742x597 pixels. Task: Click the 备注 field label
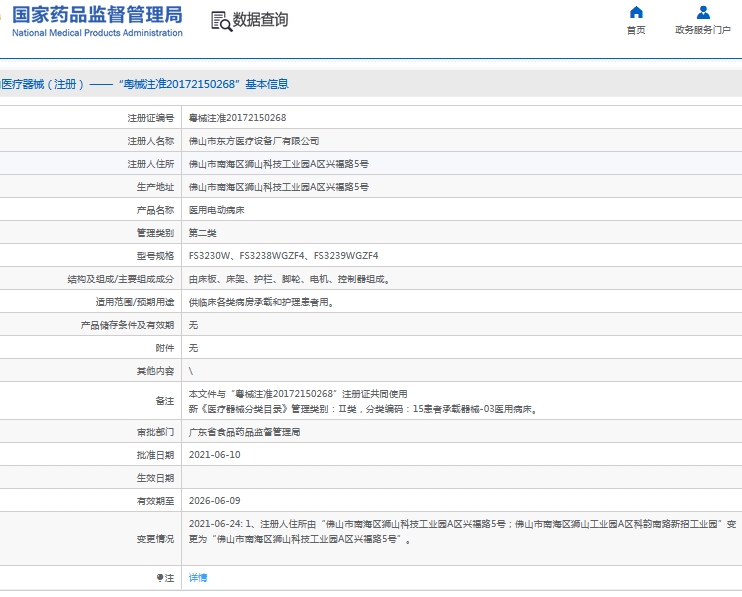165,401
